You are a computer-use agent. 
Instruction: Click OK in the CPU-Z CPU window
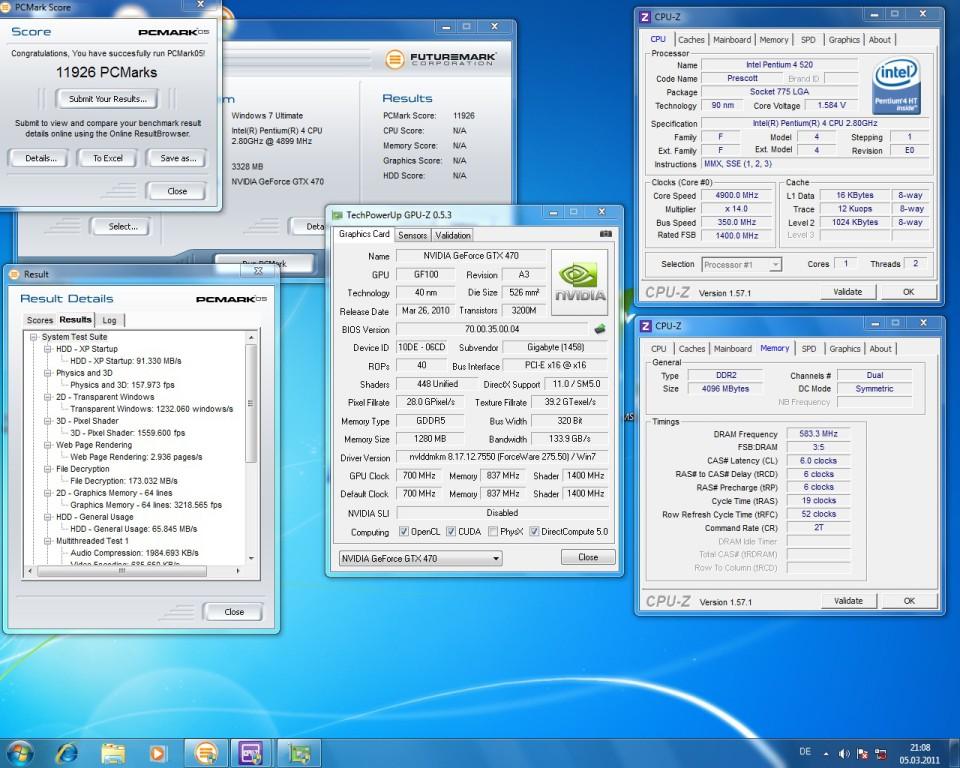pos(909,292)
